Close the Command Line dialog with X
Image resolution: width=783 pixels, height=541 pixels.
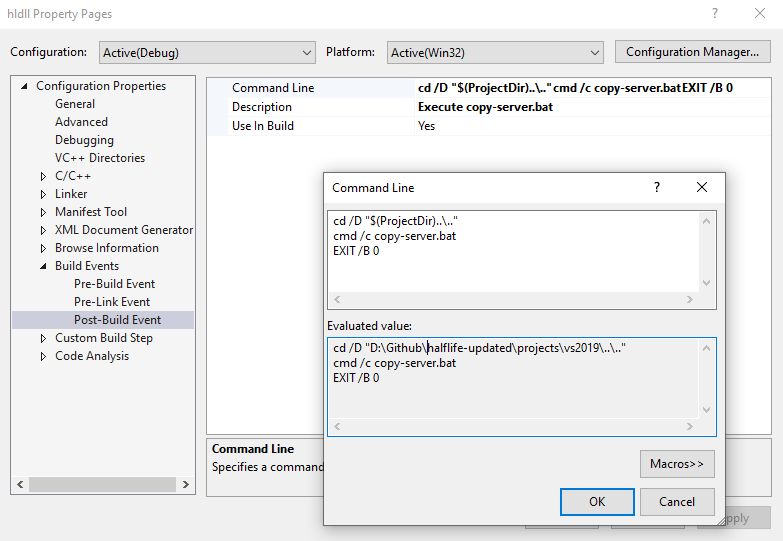coord(702,187)
